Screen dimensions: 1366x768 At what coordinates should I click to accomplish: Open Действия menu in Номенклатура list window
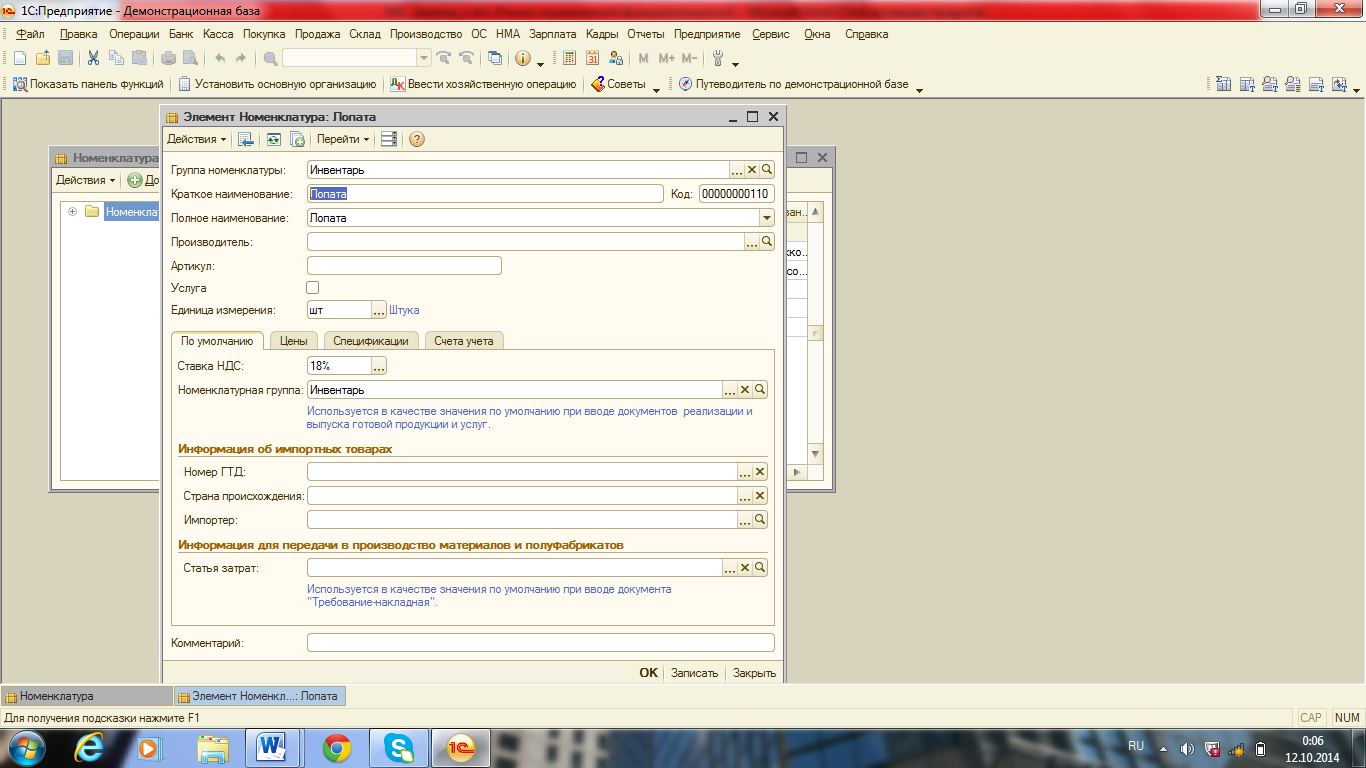click(x=85, y=180)
